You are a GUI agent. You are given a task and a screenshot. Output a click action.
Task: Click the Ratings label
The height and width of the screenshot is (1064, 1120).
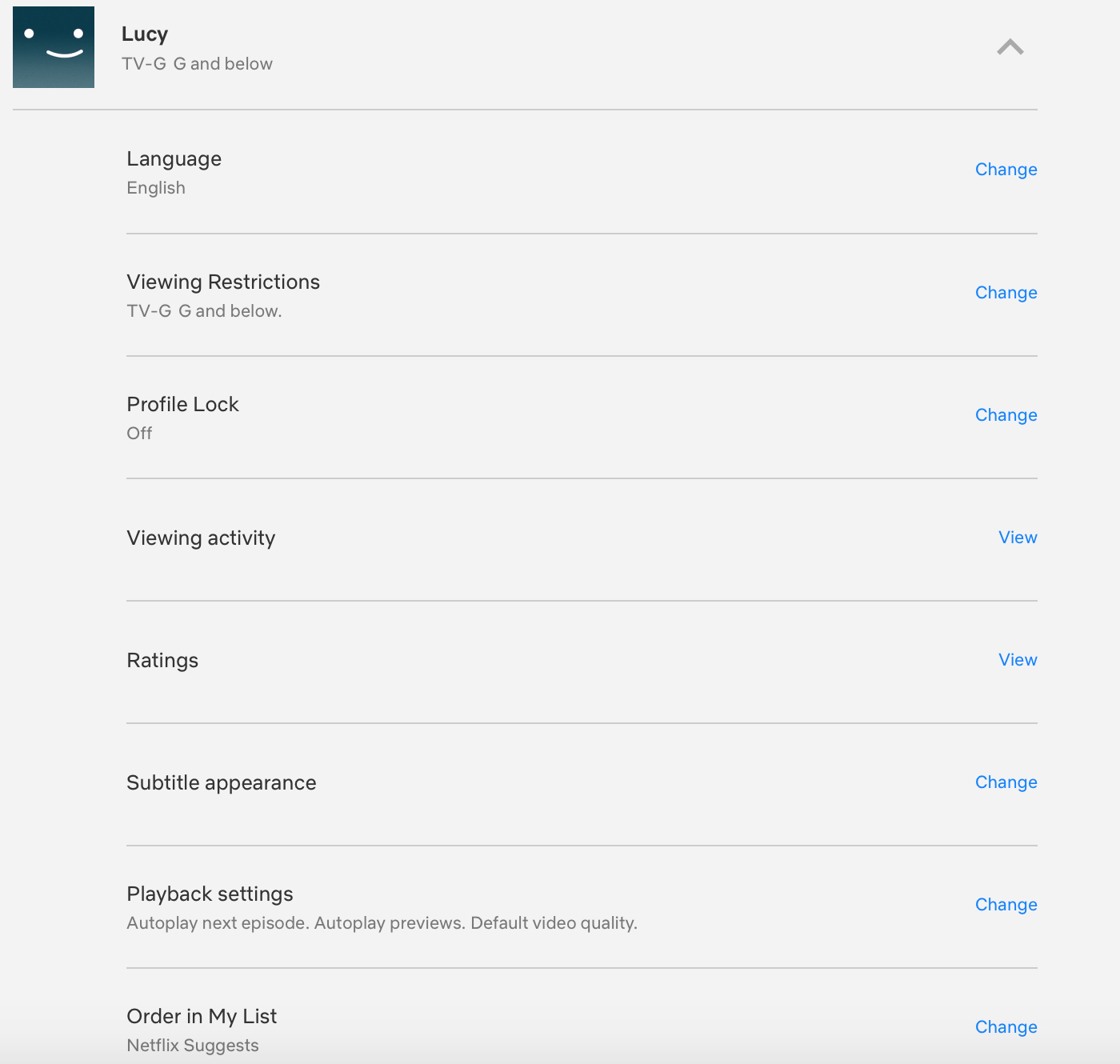pos(162,661)
